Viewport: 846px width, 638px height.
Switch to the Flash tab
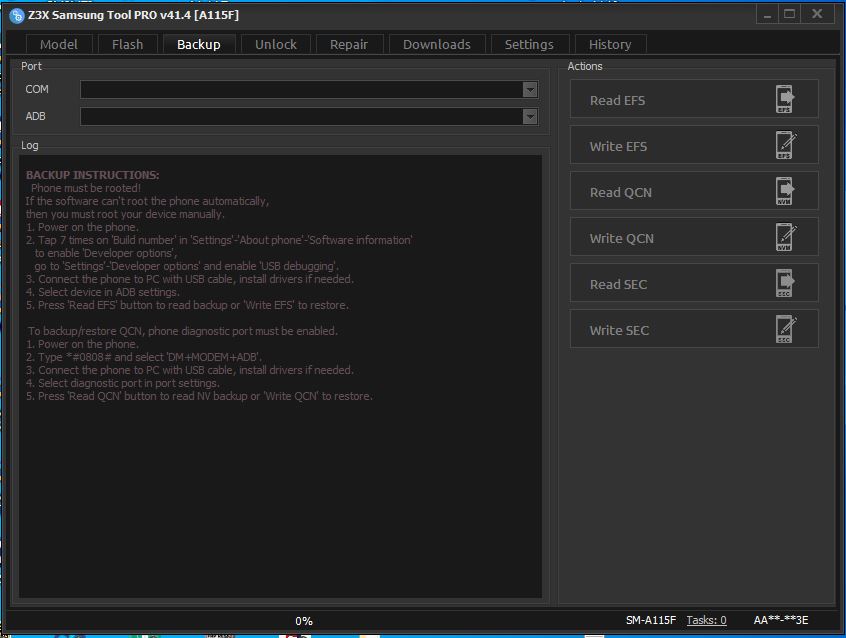127,44
